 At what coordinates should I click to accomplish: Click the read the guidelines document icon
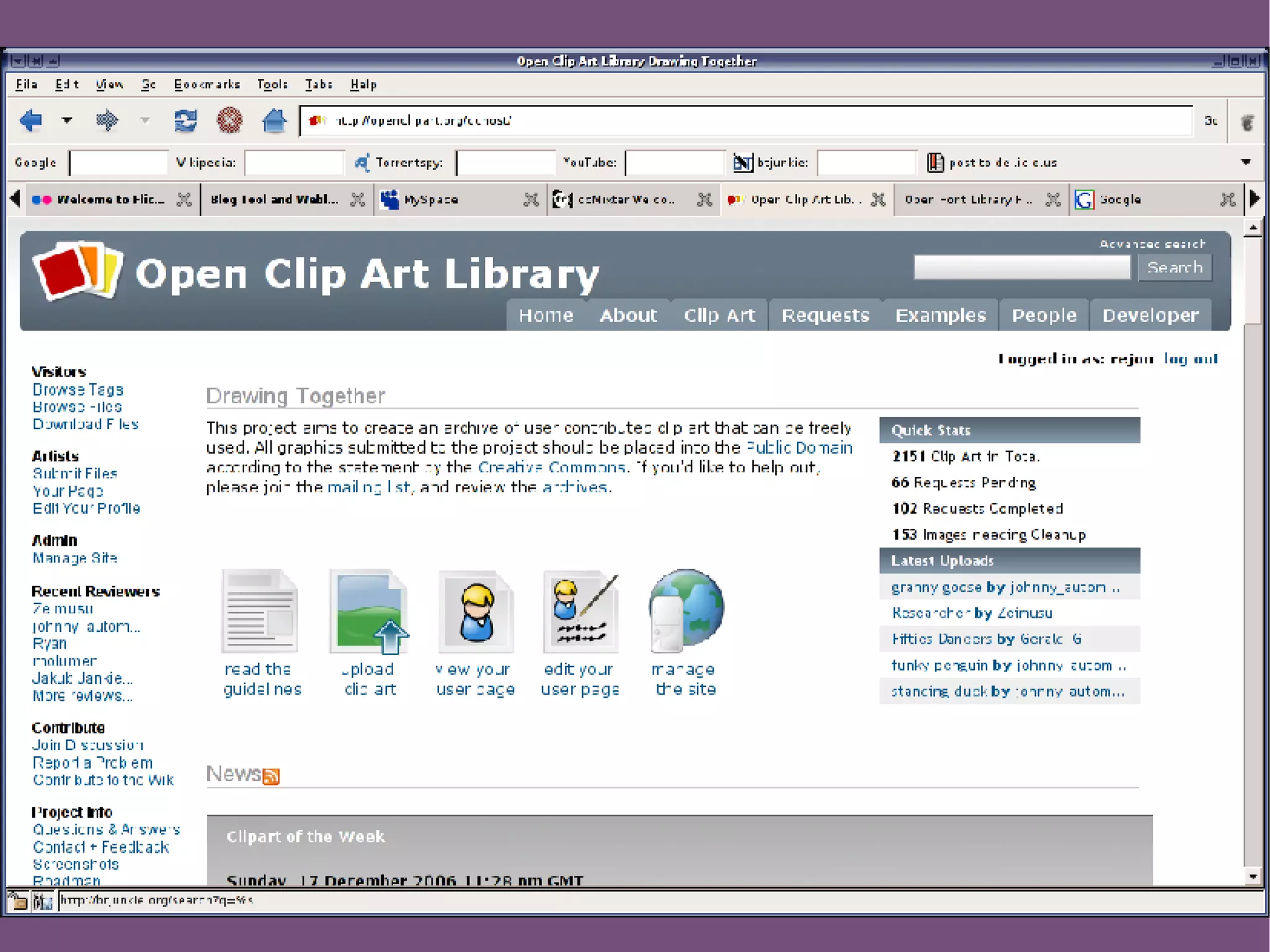(x=260, y=612)
